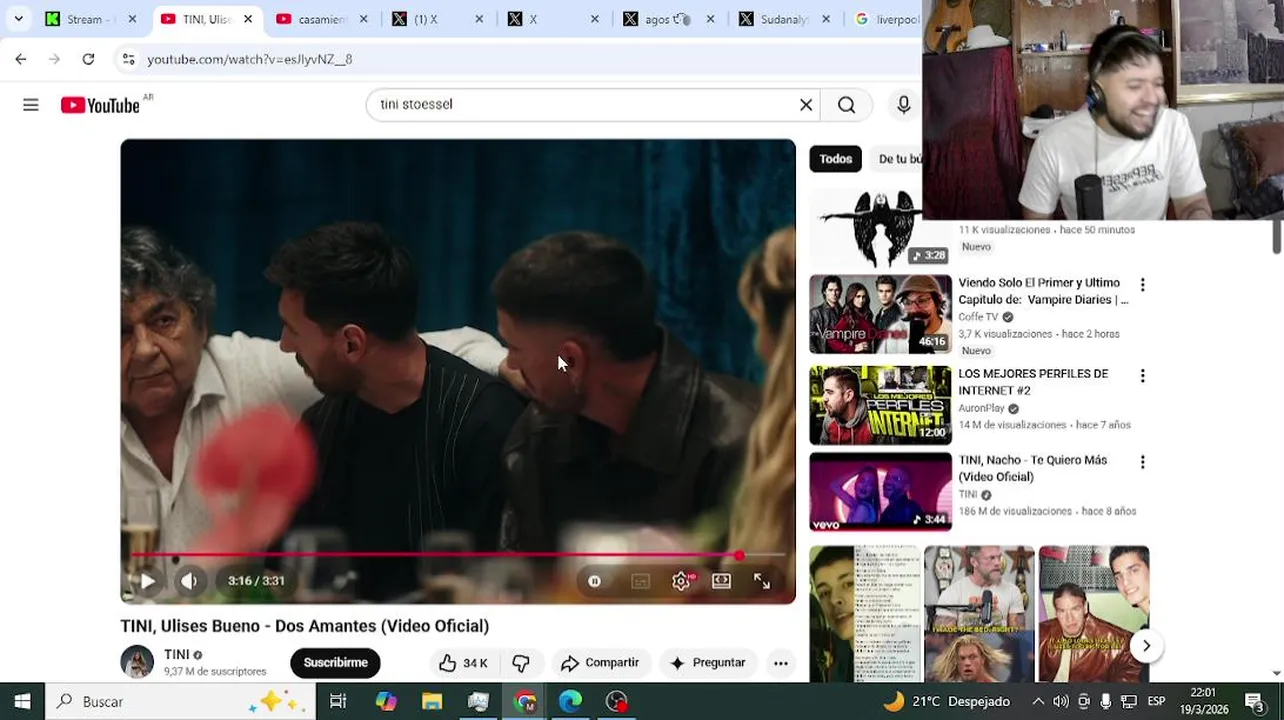The image size is (1284, 720).
Task: Open TINI channel avatar
Action: [x=137, y=662]
